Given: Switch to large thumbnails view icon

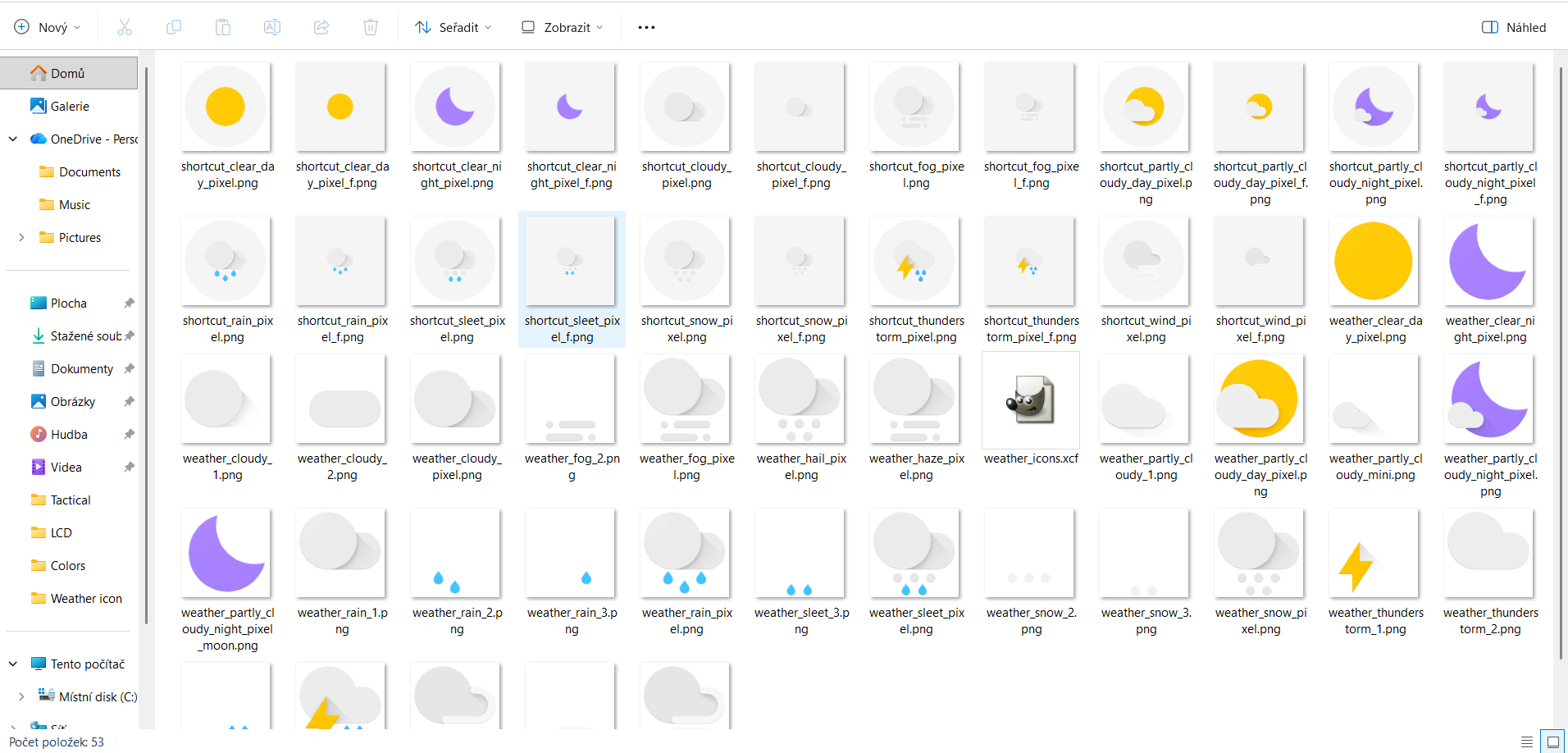Looking at the screenshot, I should coord(1552,742).
